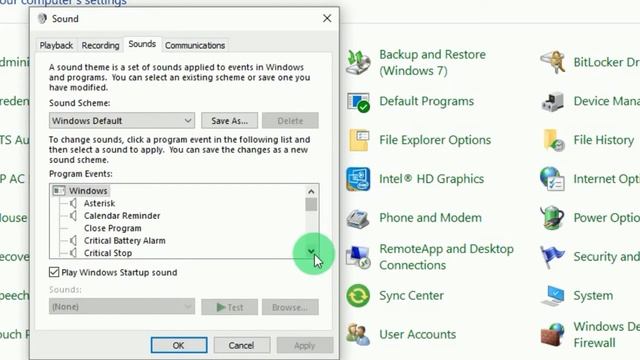Switch to the Playback tab
This screenshot has height=360, width=640.
pos(56,45)
